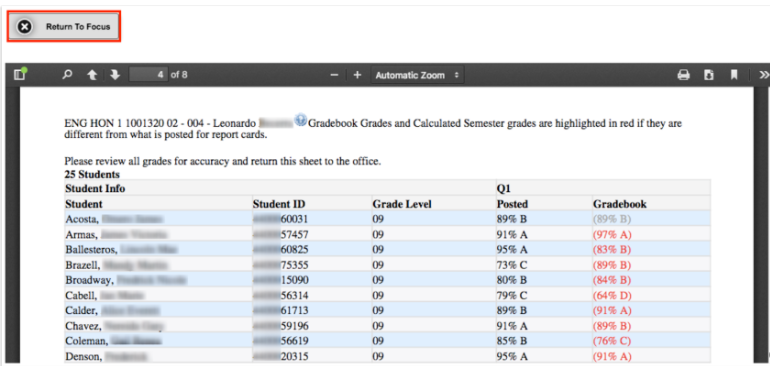Select the Armas student name
The width and height of the screenshot is (770, 366).
(x=116, y=234)
